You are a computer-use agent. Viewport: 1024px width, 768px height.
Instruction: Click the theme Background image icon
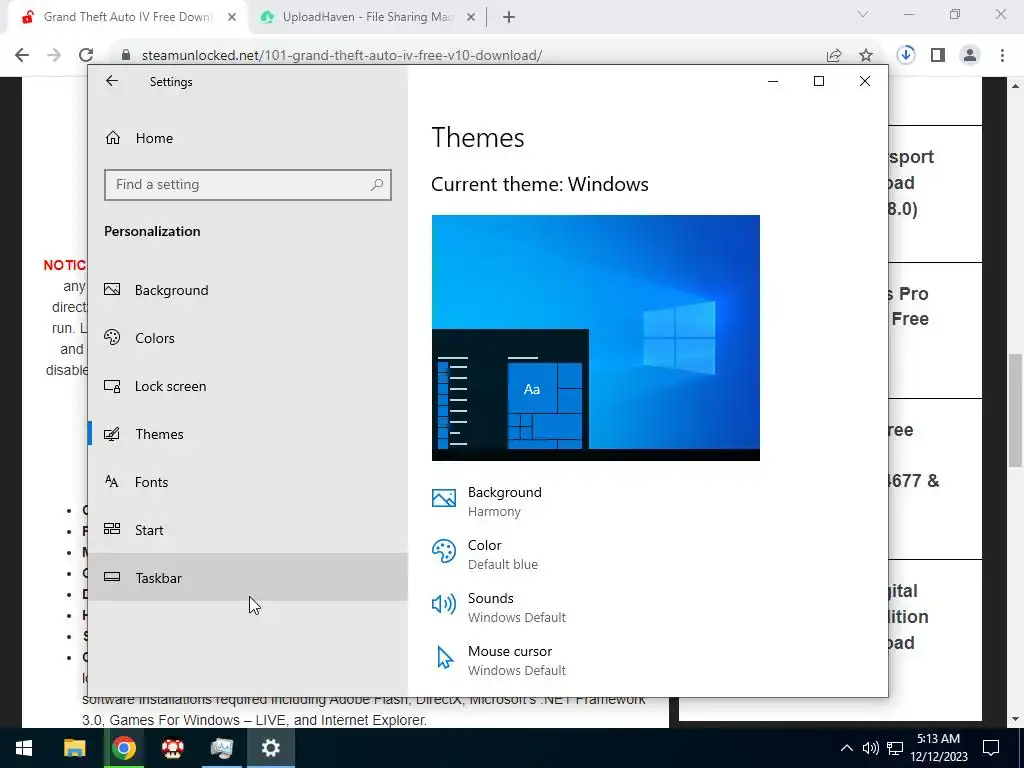[x=444, y=498]
